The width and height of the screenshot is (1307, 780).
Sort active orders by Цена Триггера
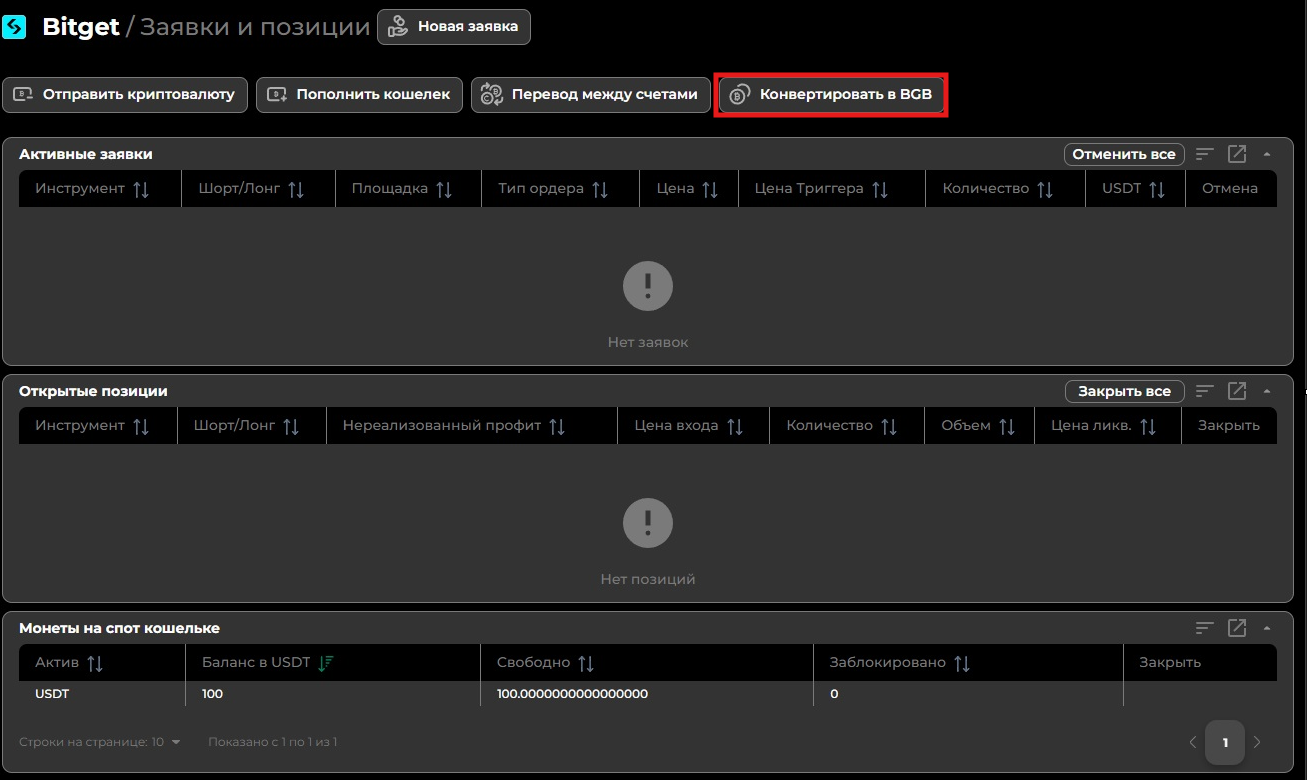coord(880,189)
